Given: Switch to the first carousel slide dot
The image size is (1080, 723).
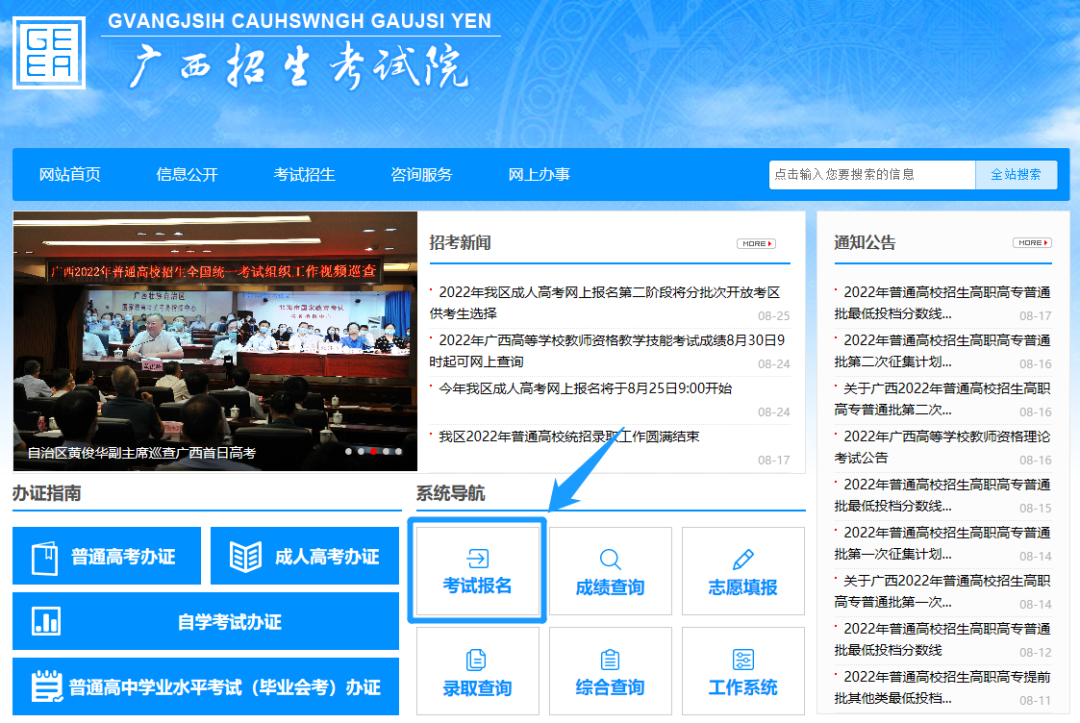Looking at the screenshot, I should pyautogui.click(x=349, y=452).
